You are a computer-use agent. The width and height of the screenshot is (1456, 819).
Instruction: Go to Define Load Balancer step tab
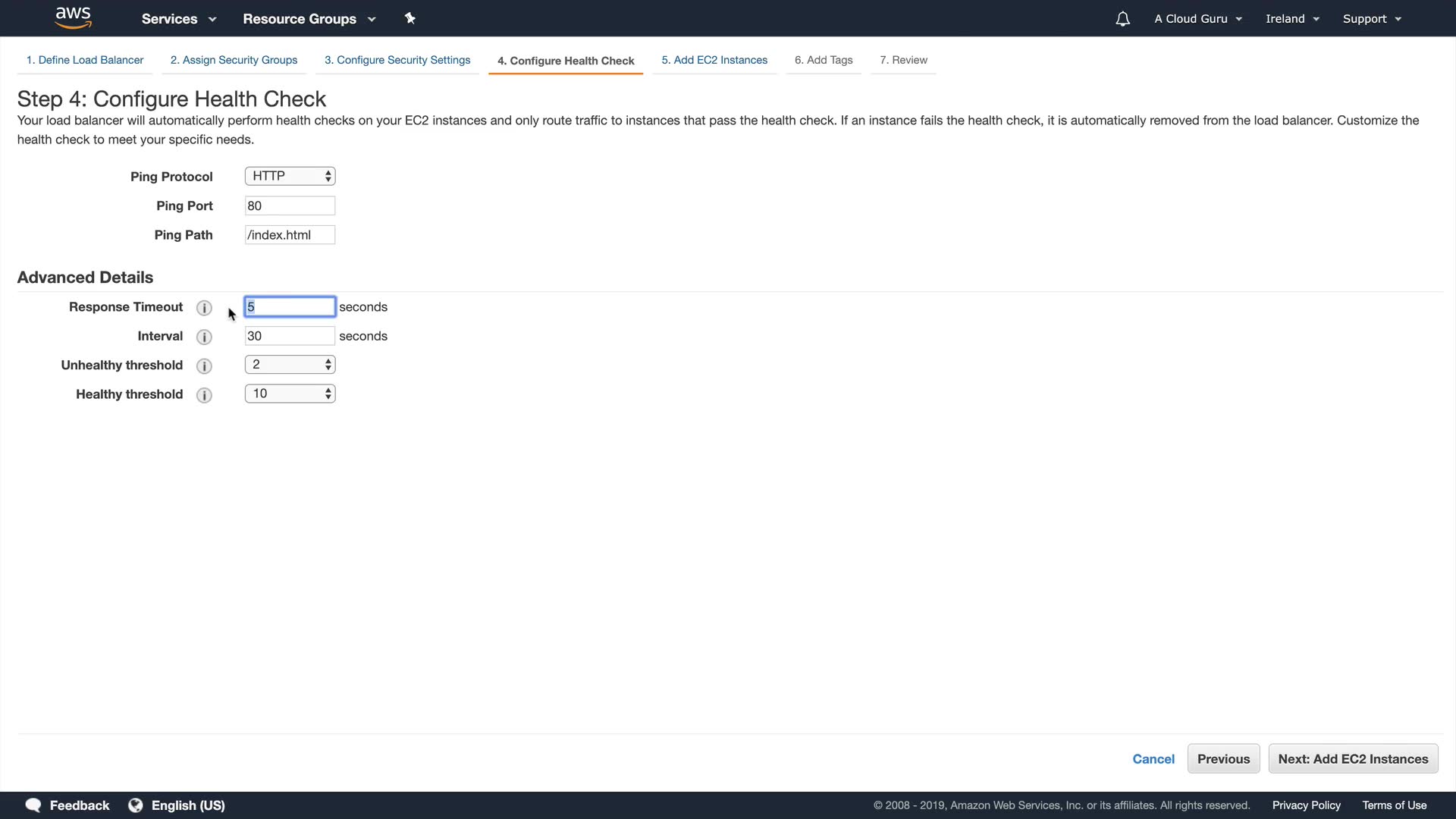85,60
